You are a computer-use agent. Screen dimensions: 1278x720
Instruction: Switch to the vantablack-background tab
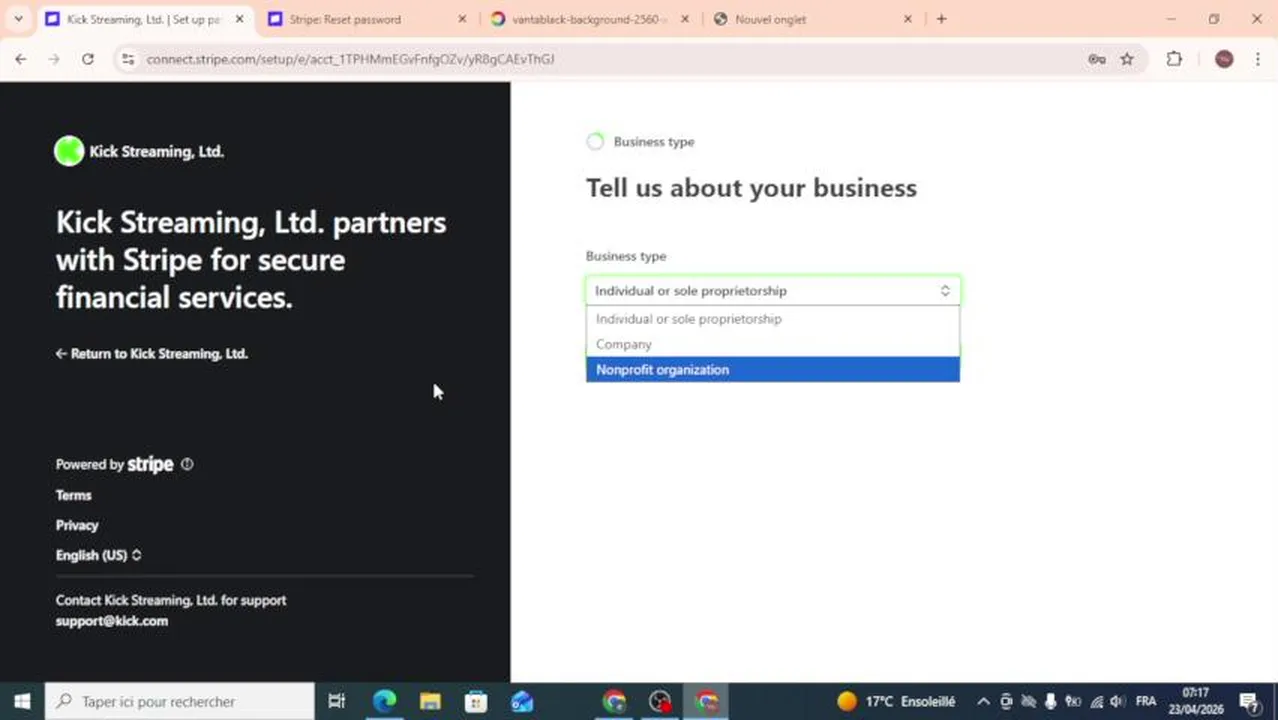point(588,19)
